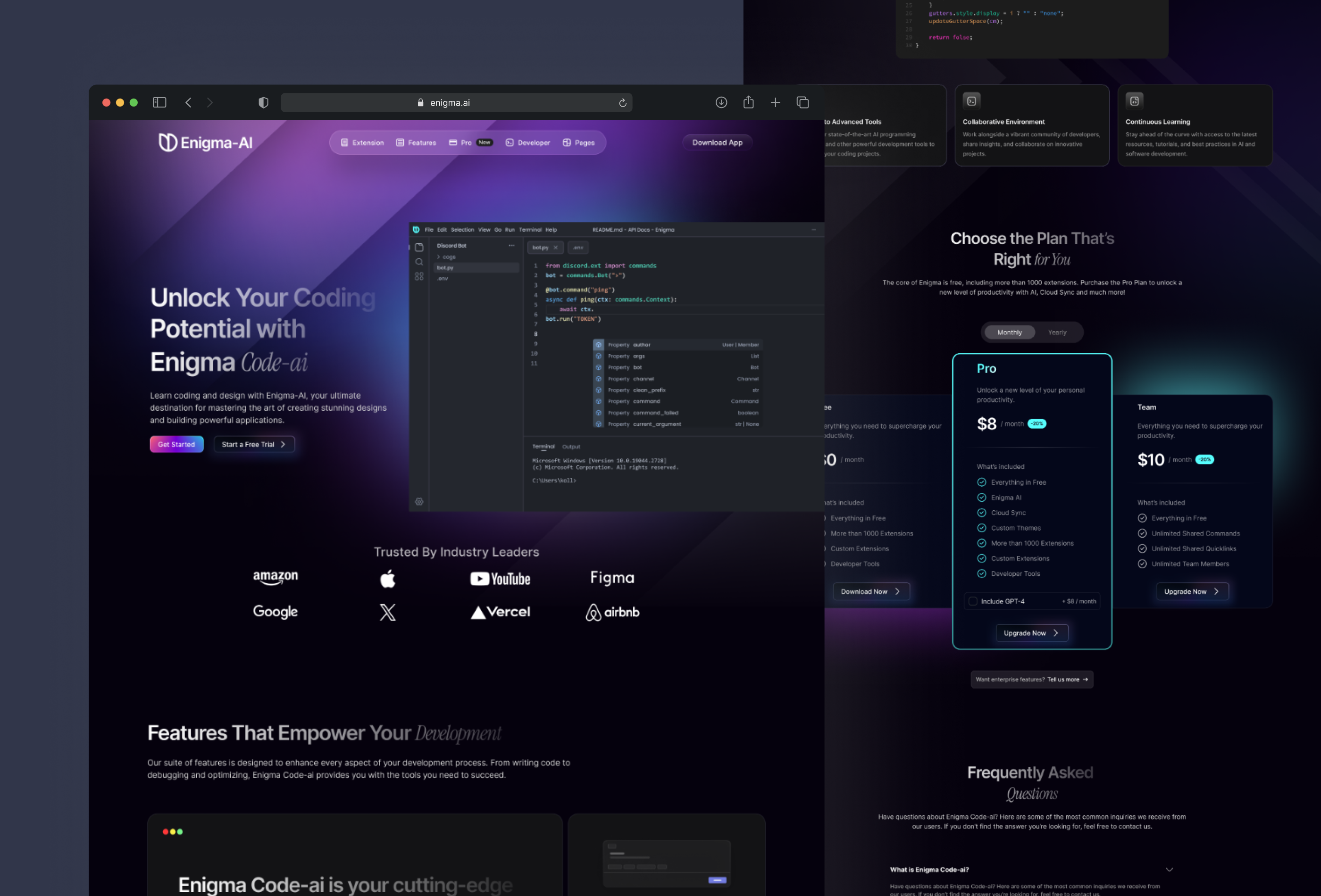The height and width of the screenshot is (896, 1321).
Task: Choose the clean_prefix property suggestion
Action: (x=677, y=390)
